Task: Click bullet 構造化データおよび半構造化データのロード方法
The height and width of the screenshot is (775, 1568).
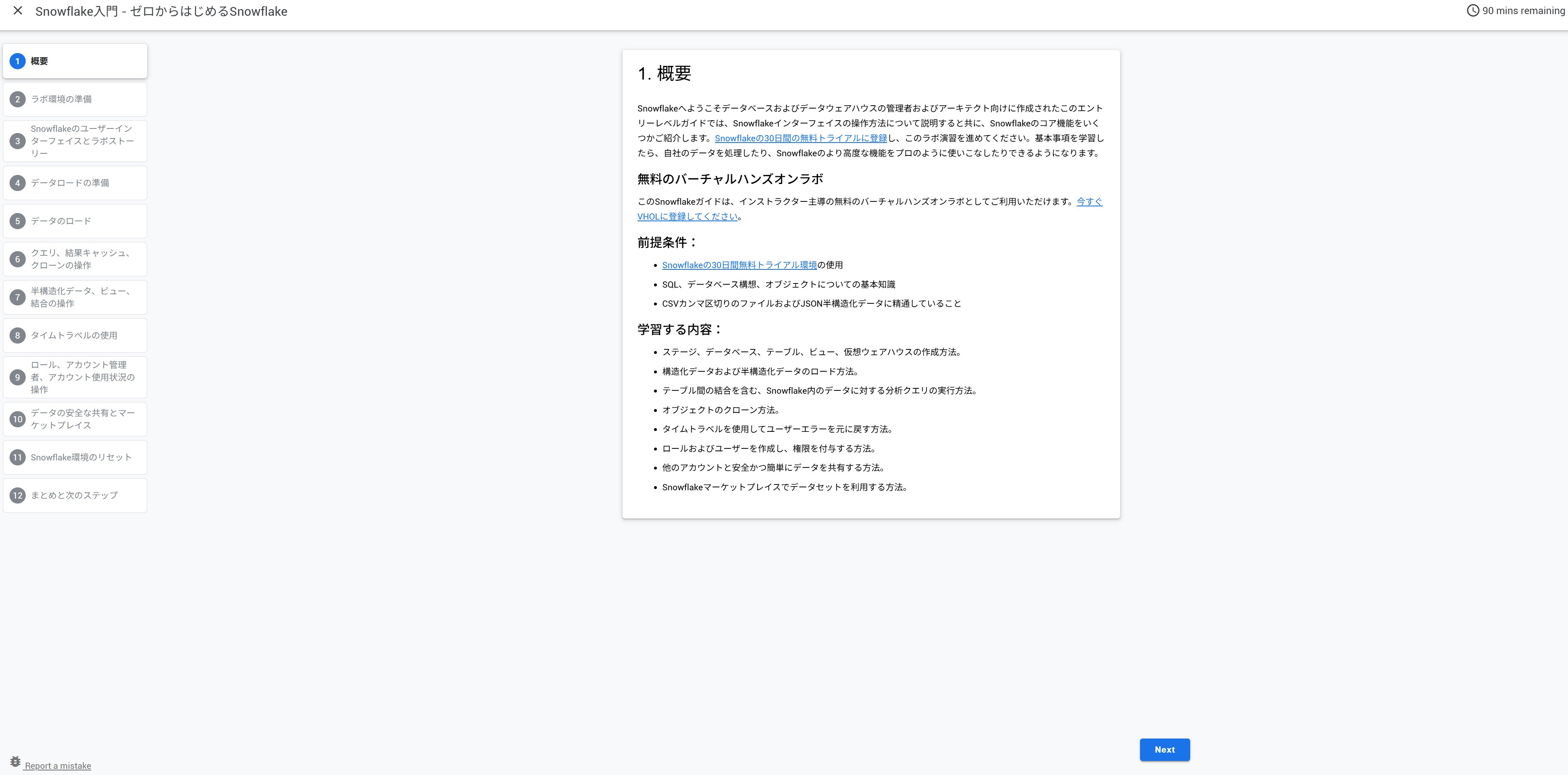Action: click(760, 372)
